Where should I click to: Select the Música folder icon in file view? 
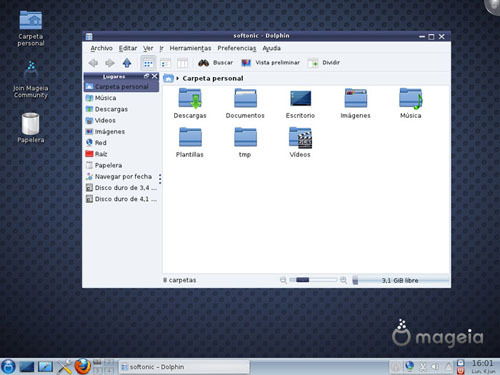411,99
